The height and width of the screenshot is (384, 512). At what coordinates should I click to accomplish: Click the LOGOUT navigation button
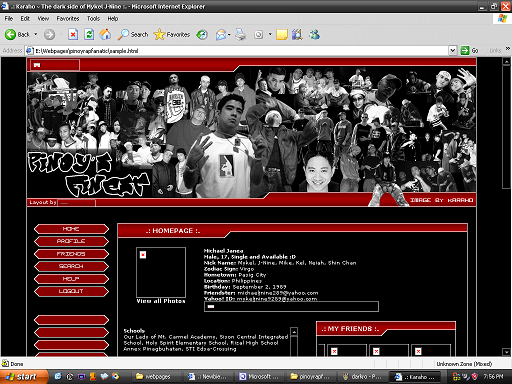[x=71, y=291]
